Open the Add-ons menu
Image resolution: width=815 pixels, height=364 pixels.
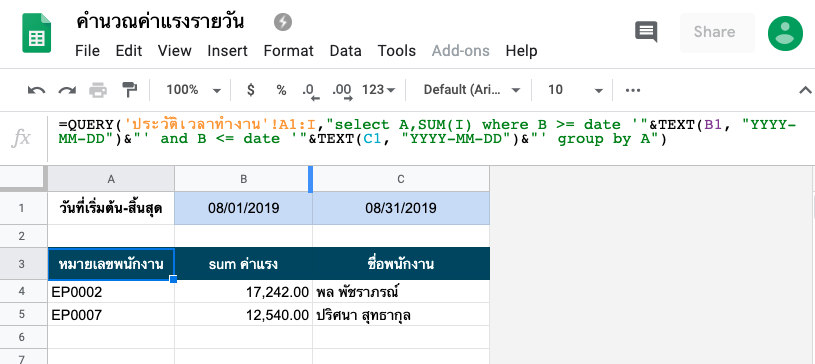tap(461, 51)
